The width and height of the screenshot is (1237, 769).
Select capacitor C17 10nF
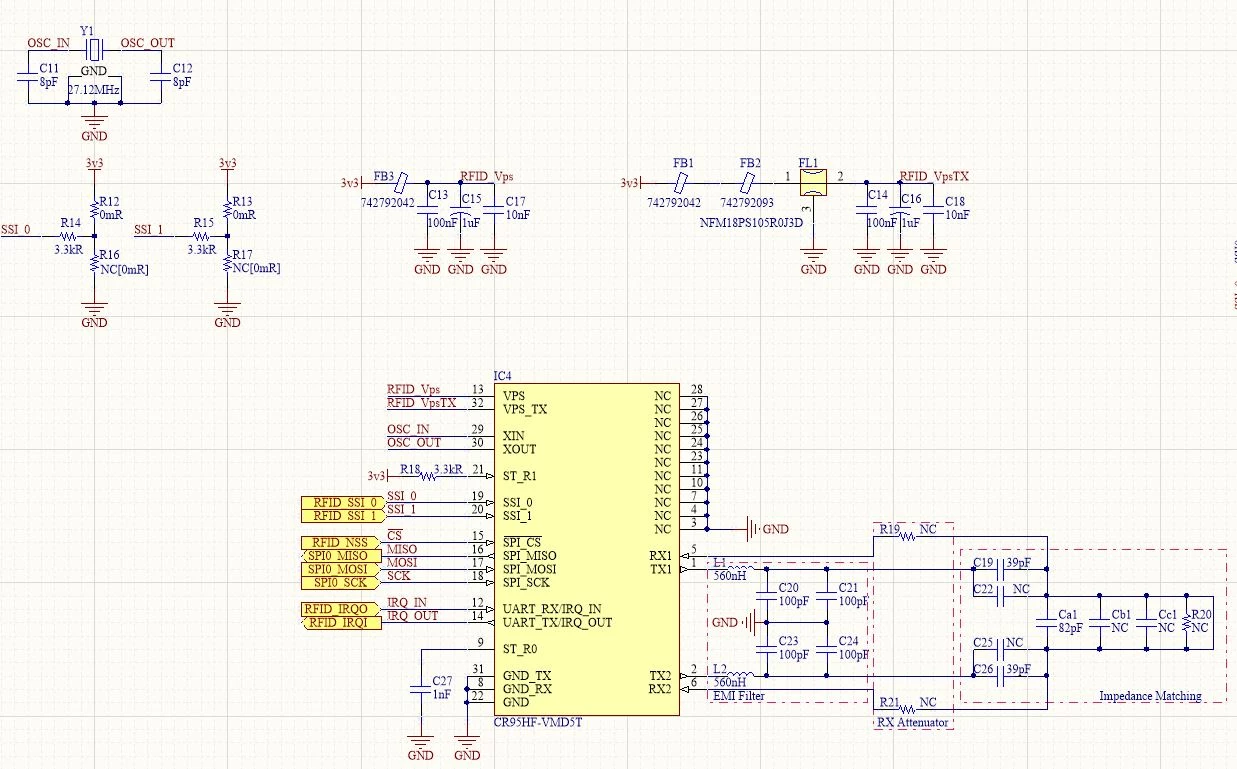pyautogui.click(x=494, y=210)
